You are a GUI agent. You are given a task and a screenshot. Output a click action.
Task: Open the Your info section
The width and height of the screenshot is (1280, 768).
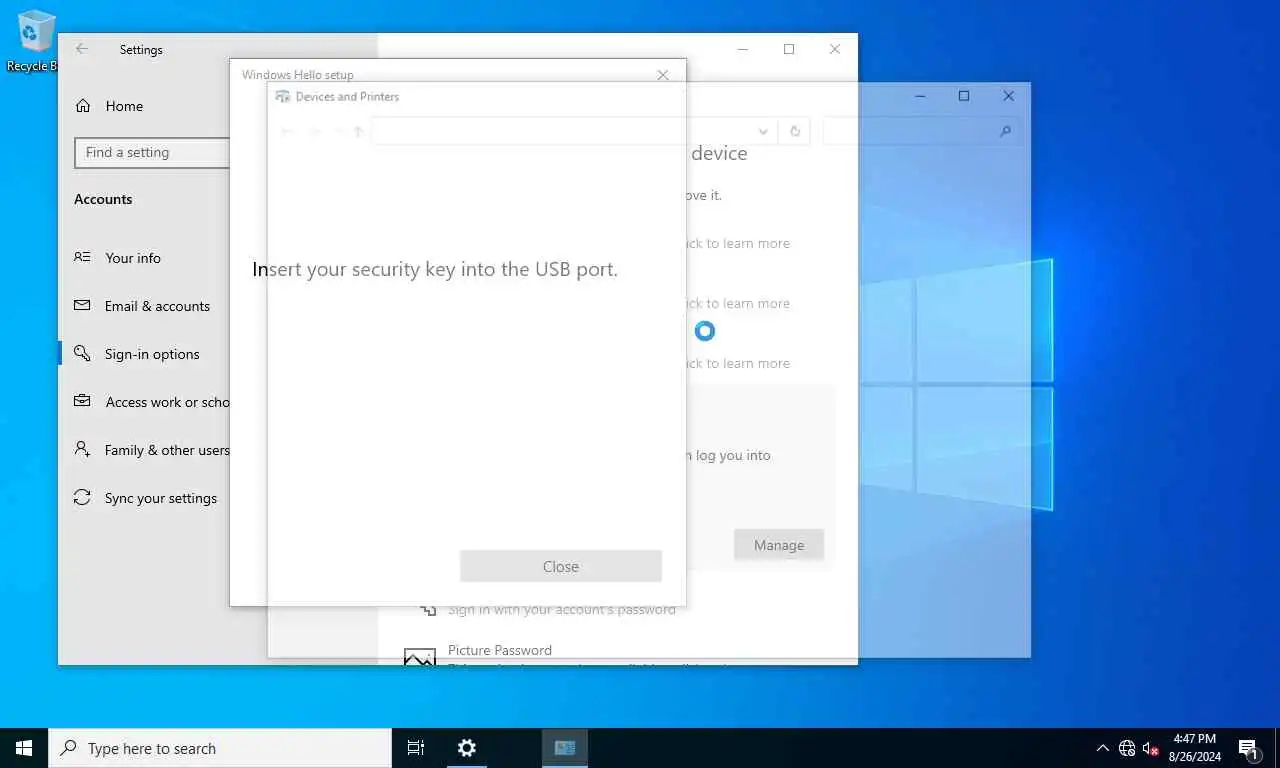pyautogui.click(x=132, y=258)
